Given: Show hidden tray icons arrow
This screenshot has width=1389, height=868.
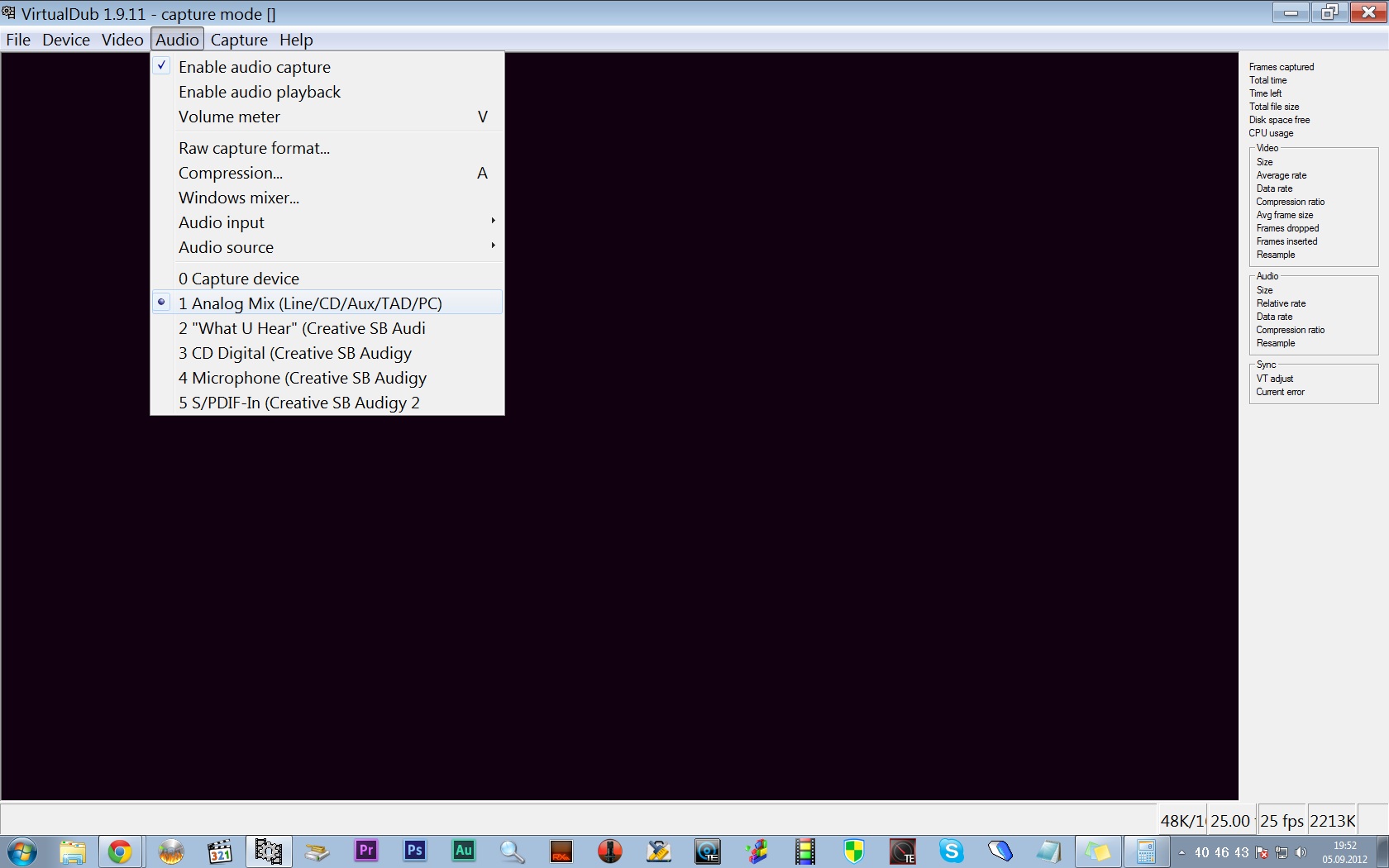Looking at the screenshot, I should (1181, 852).
